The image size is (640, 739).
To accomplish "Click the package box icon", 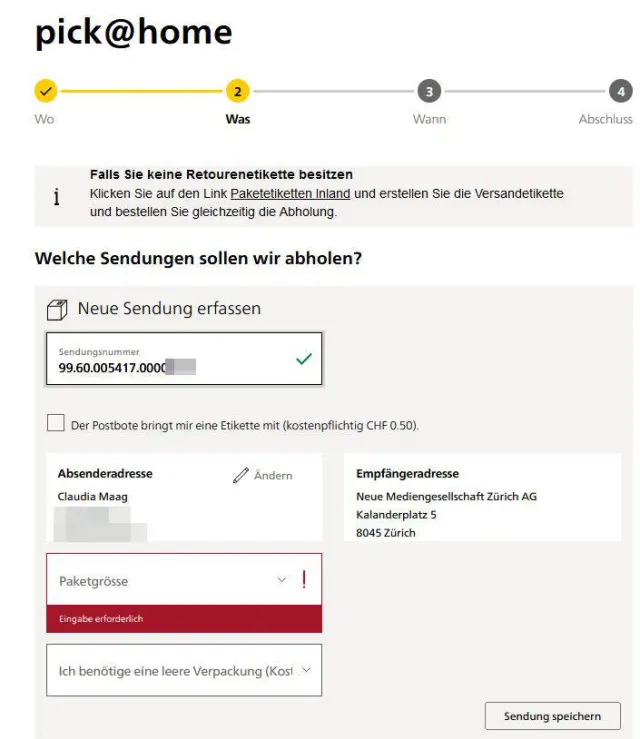I will 57,310.
